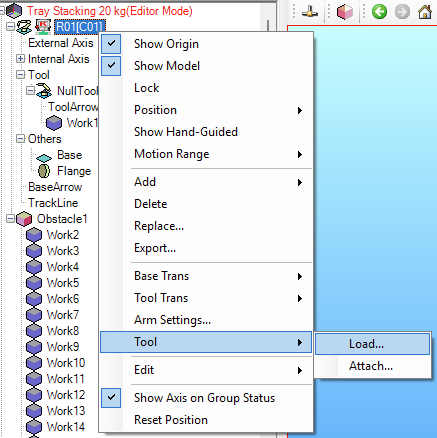This screenshot has height=438, width=437.
Task: Select Attach... in the Tool submenu
Action: (x=372, y=366)
